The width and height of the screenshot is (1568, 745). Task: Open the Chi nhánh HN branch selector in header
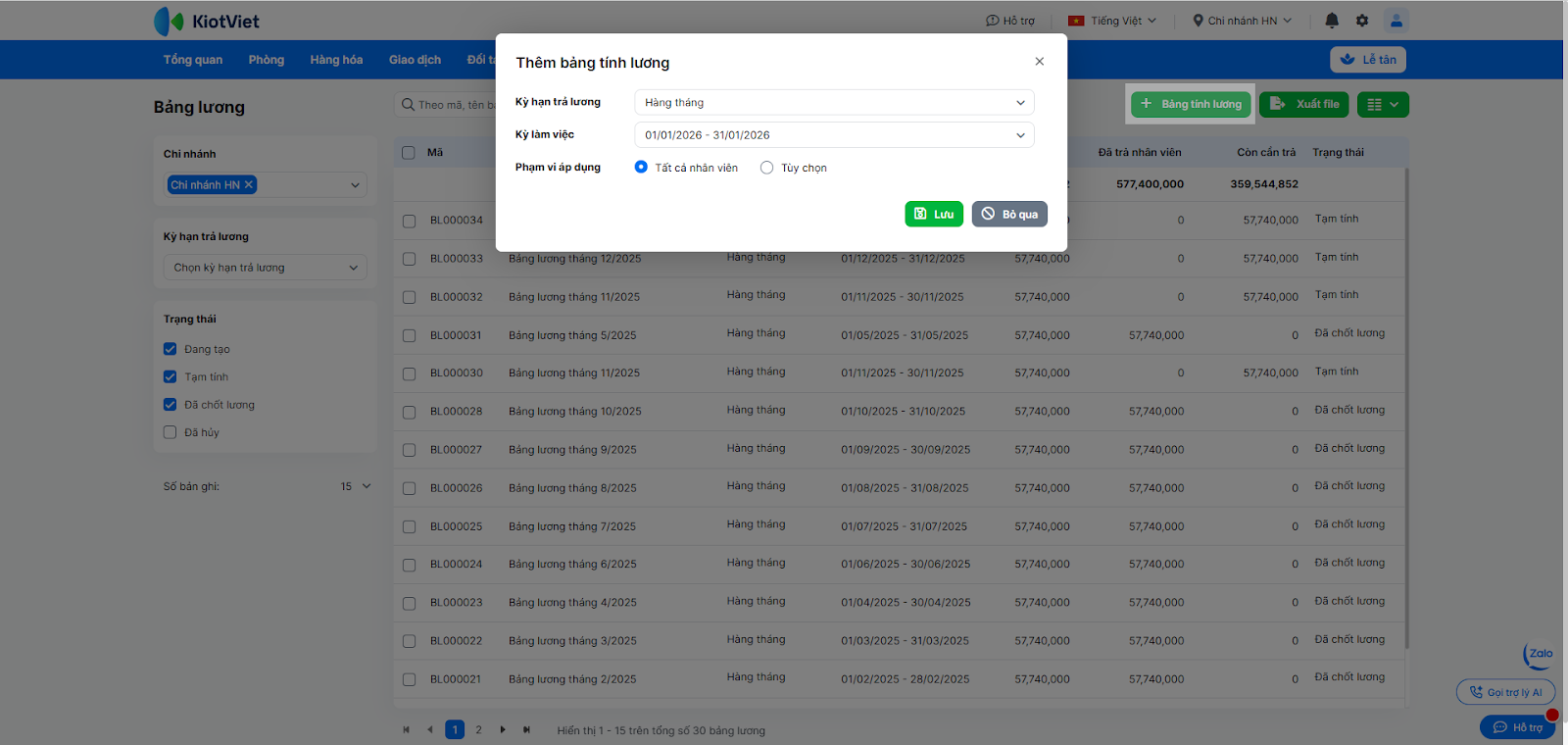coord(1243,21)
